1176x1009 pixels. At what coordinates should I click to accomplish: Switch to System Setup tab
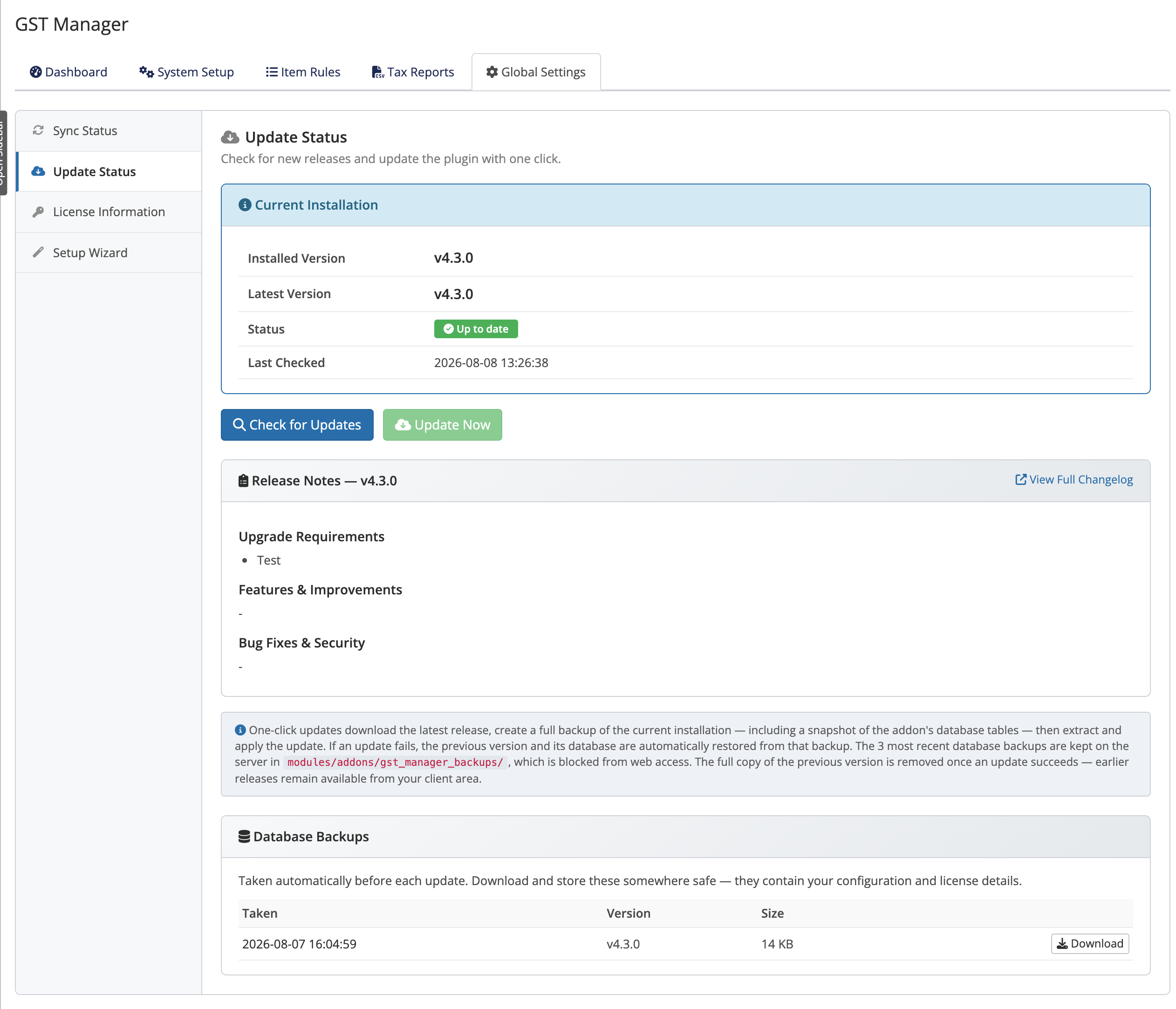pos(186,72)
